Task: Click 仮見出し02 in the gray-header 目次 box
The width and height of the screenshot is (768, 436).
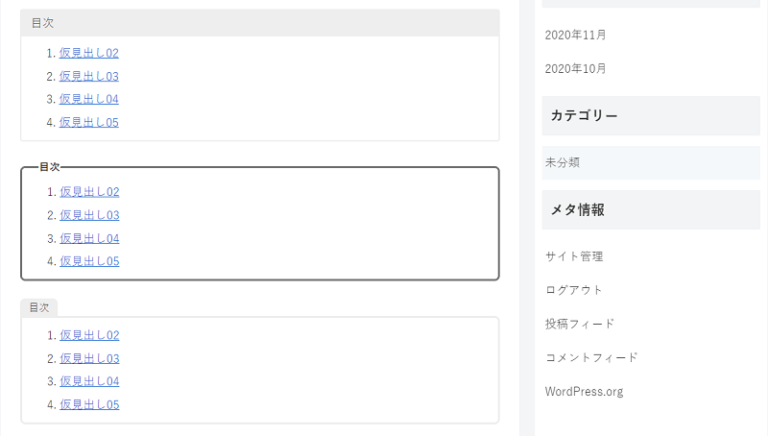Action: (x=89, y=53)
